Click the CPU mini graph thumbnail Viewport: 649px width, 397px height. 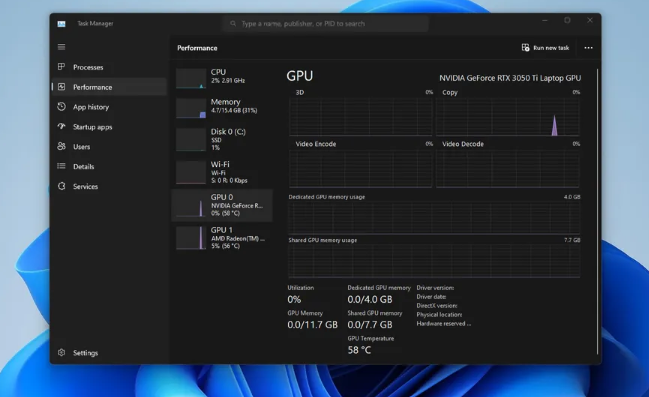pos(191,78)
